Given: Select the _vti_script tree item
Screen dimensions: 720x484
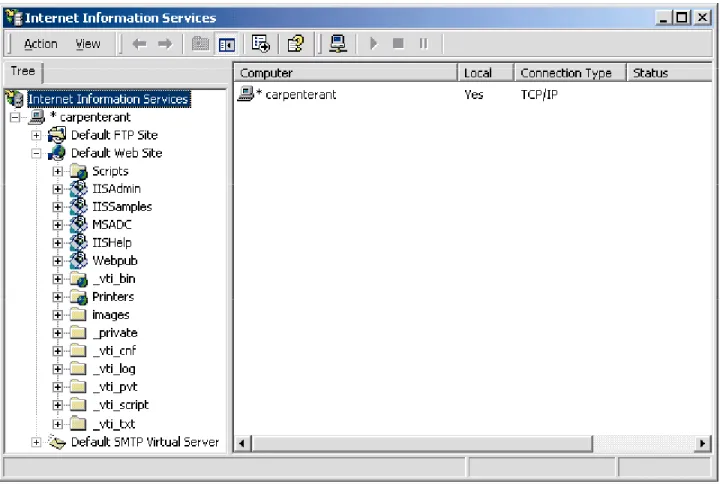Looking at the screenshot, I should 121,405.
